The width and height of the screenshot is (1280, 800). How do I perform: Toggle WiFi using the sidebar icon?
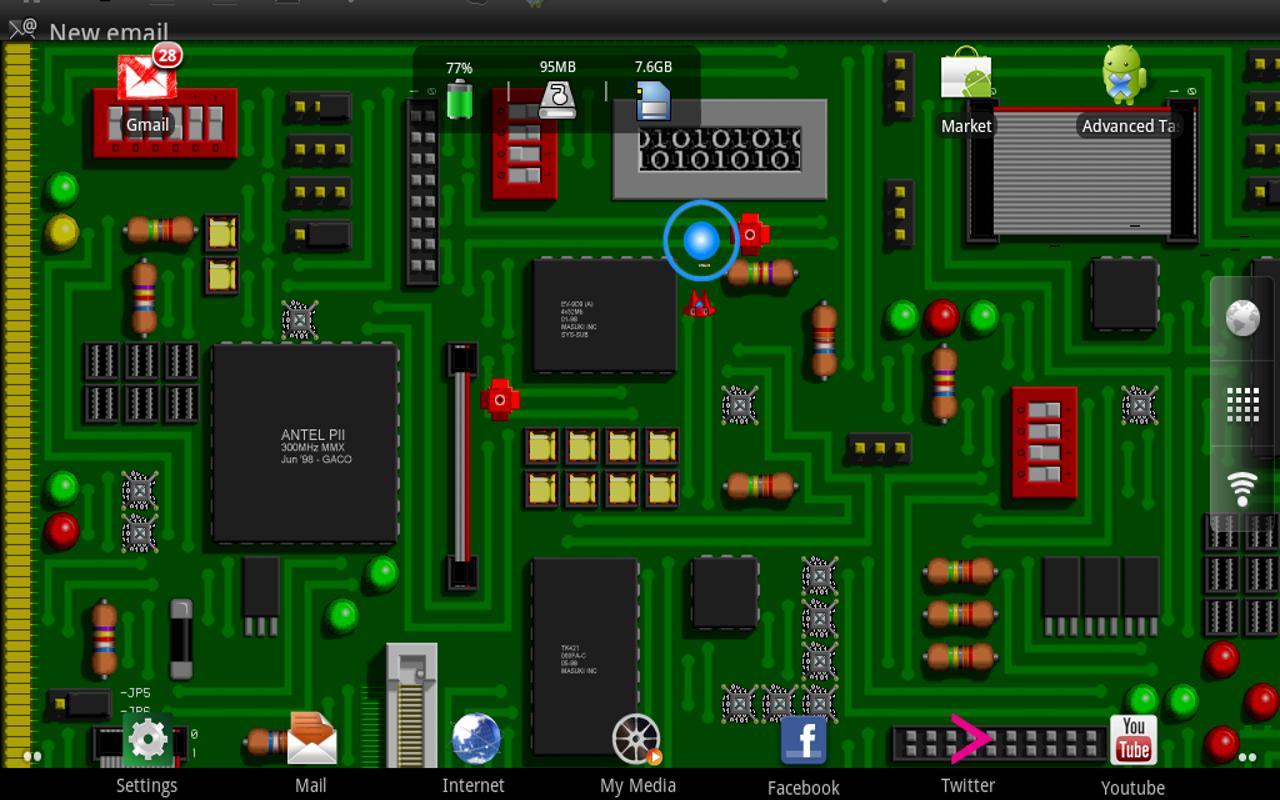1242,487
